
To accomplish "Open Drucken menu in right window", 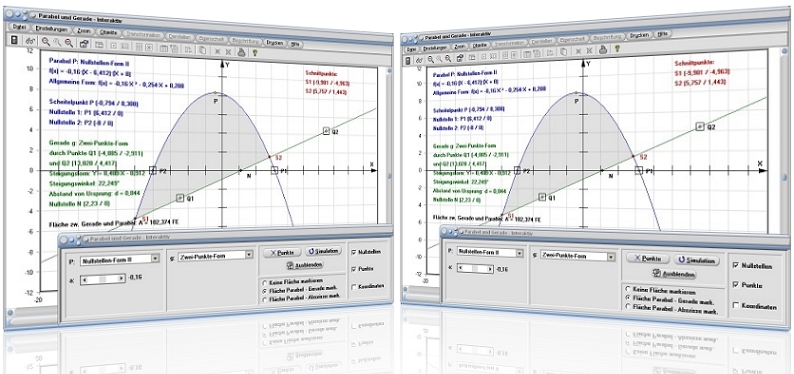I will pos(639,35).
